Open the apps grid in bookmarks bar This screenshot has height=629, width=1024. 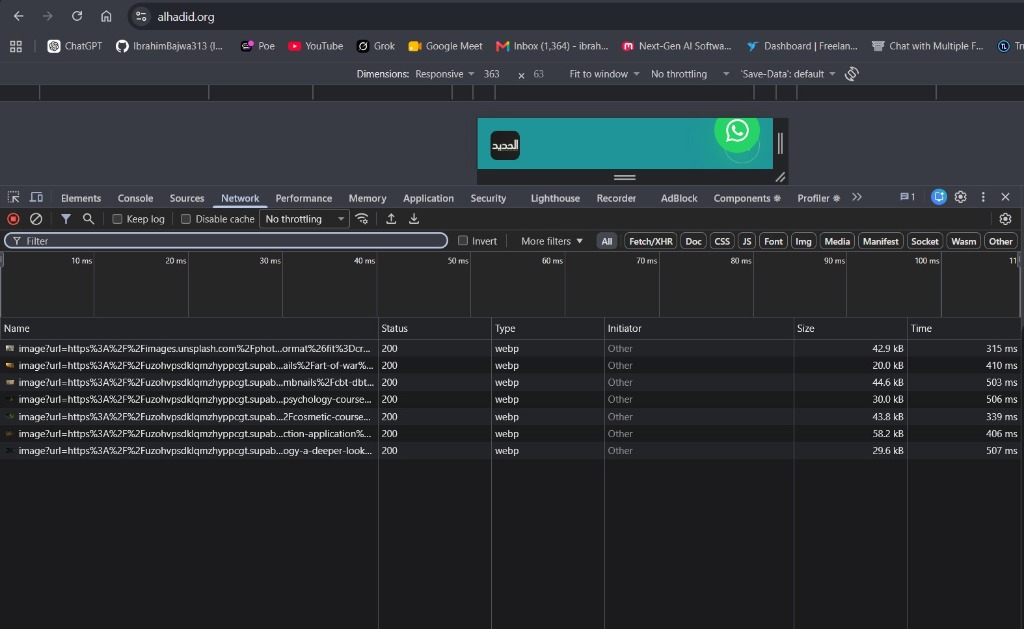pyautogui.click(x=16, y=46)
